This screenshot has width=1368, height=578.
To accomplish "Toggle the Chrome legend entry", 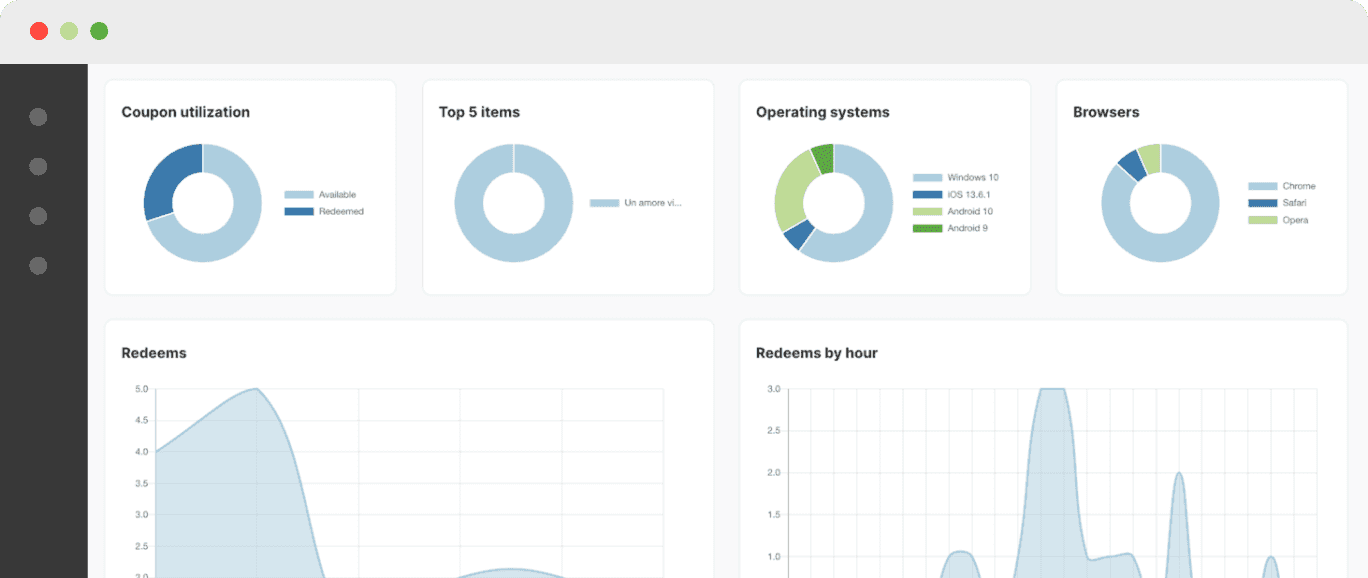I will point(1282,186).
